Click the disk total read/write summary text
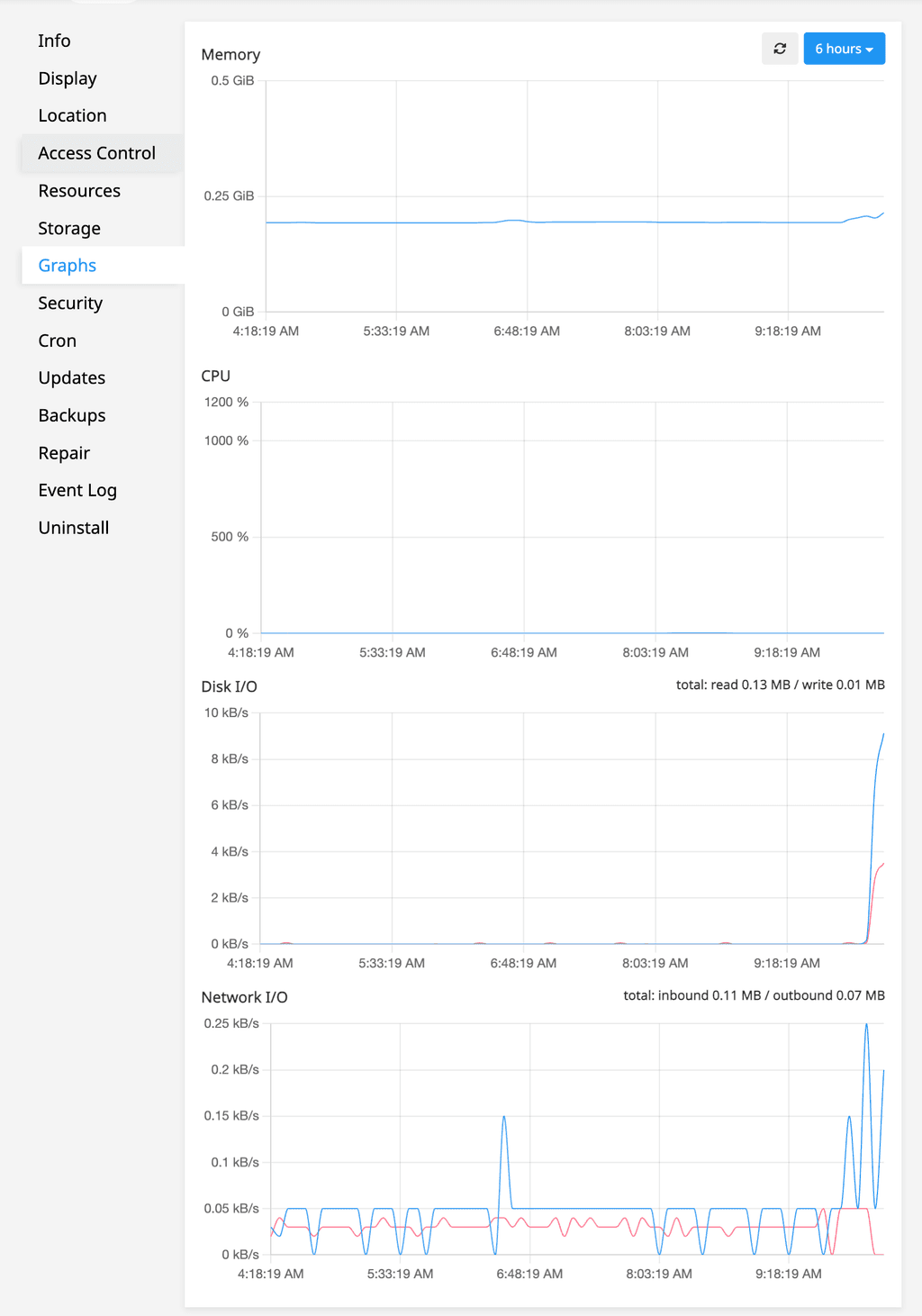This screenshot has width=922, height=1316. [x=780, y=685]
